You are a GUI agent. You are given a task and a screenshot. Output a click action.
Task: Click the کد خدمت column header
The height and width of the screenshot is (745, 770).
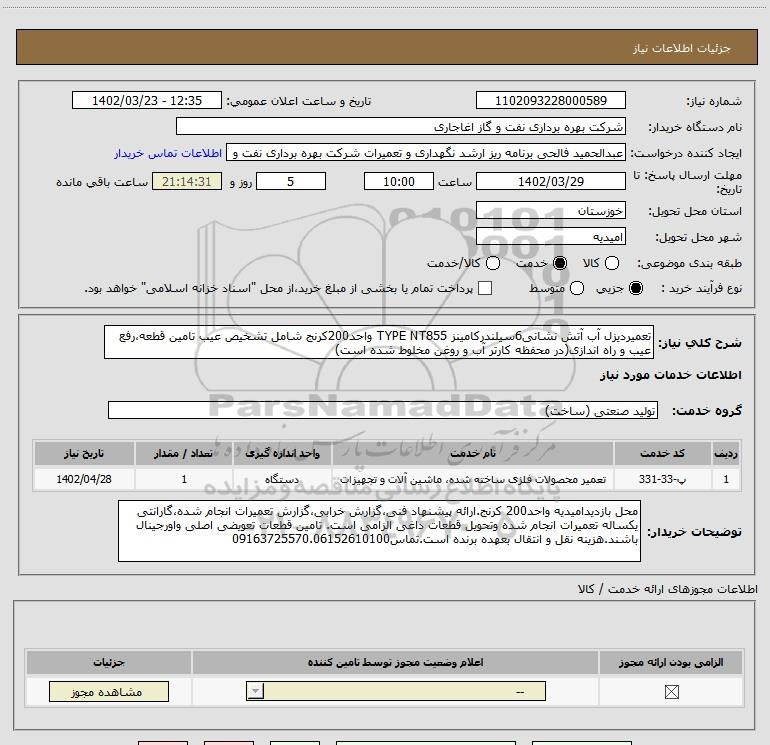(662, 453)
